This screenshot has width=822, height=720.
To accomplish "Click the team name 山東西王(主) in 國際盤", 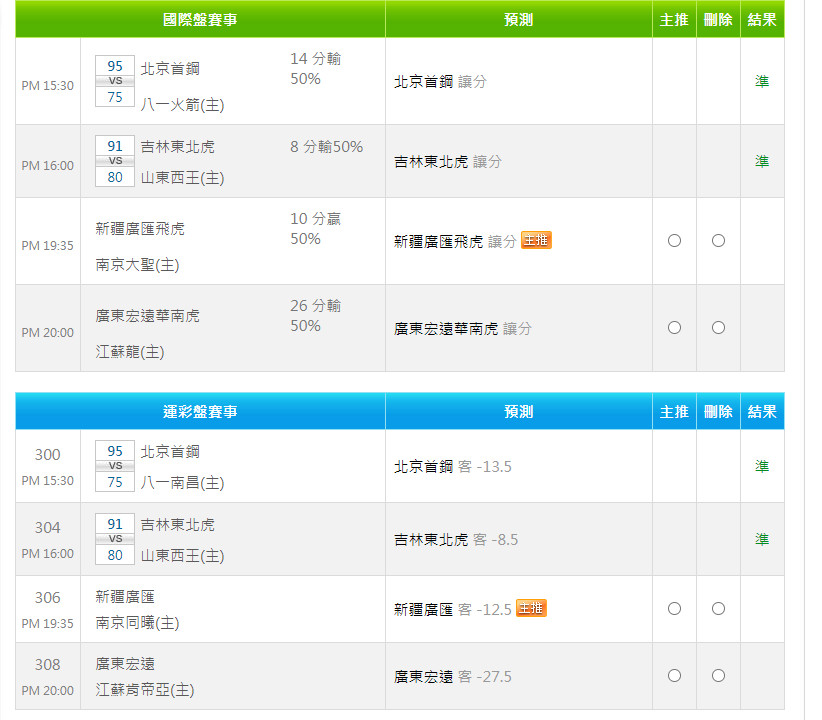I will (182, 178).
